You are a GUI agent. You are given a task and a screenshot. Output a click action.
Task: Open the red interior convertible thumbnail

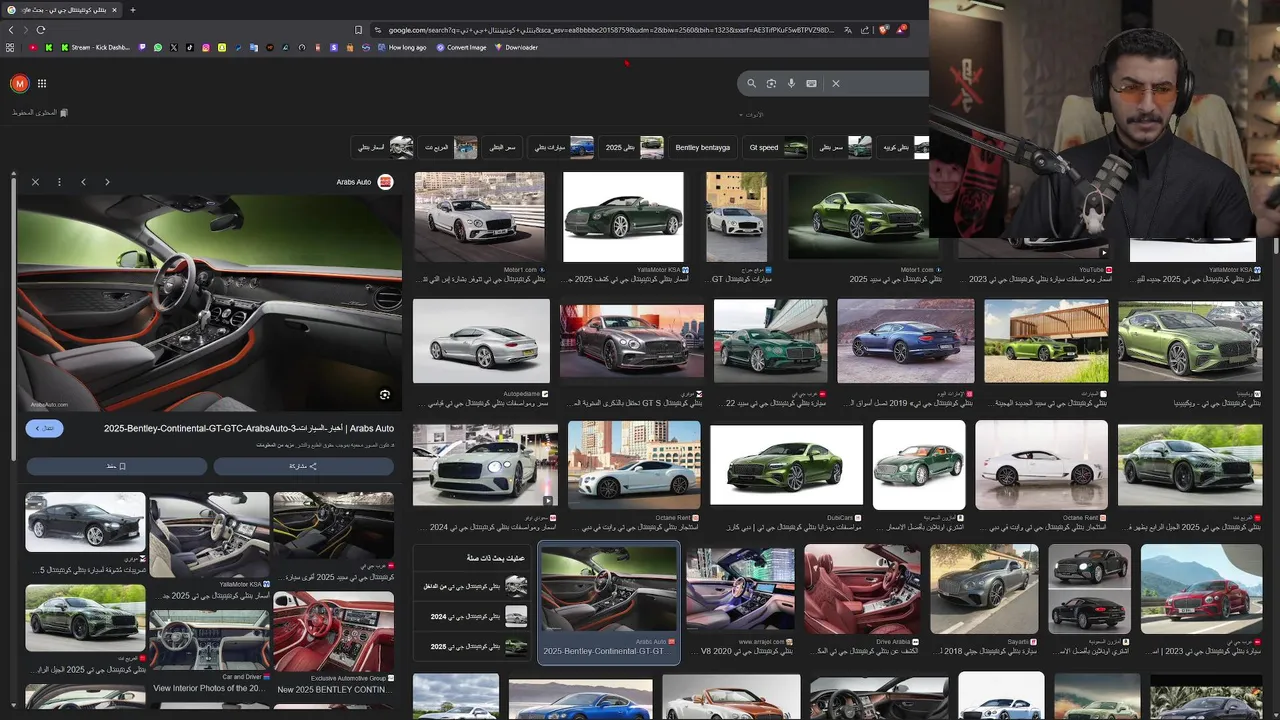(x=863, y=589)
